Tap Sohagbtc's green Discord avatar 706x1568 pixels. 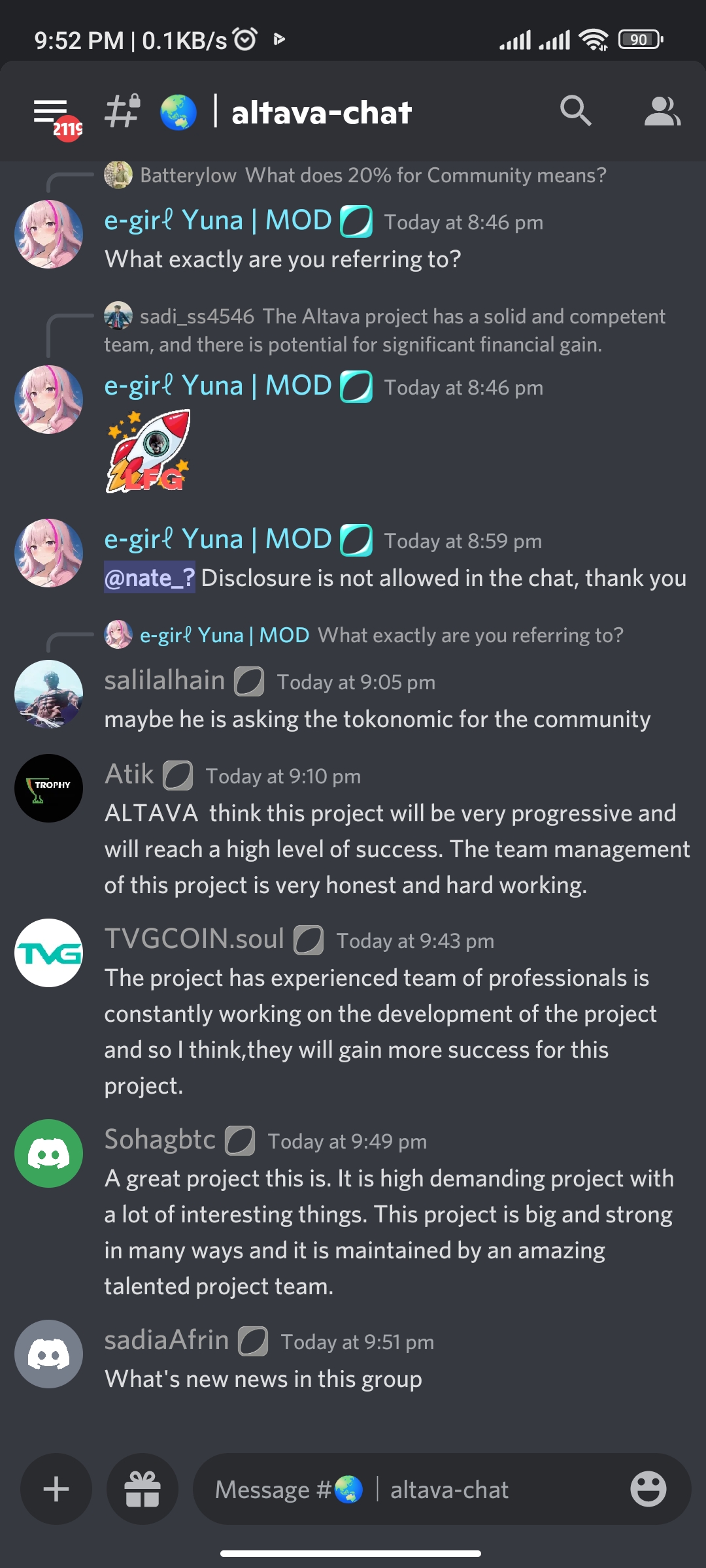click(49, 1153)
